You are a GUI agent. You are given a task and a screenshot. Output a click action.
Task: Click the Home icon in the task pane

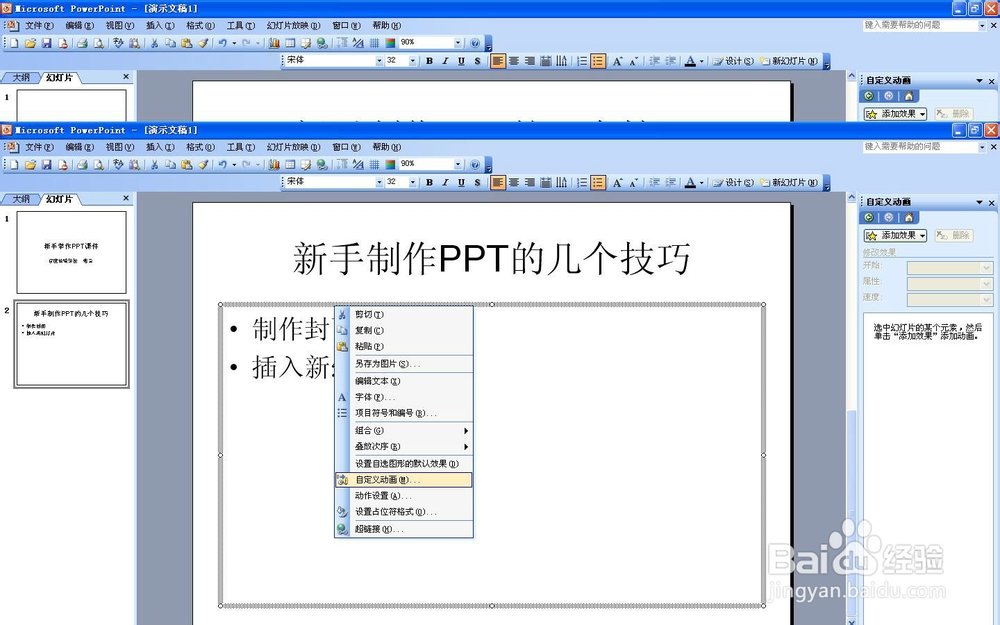pos(908,216)
